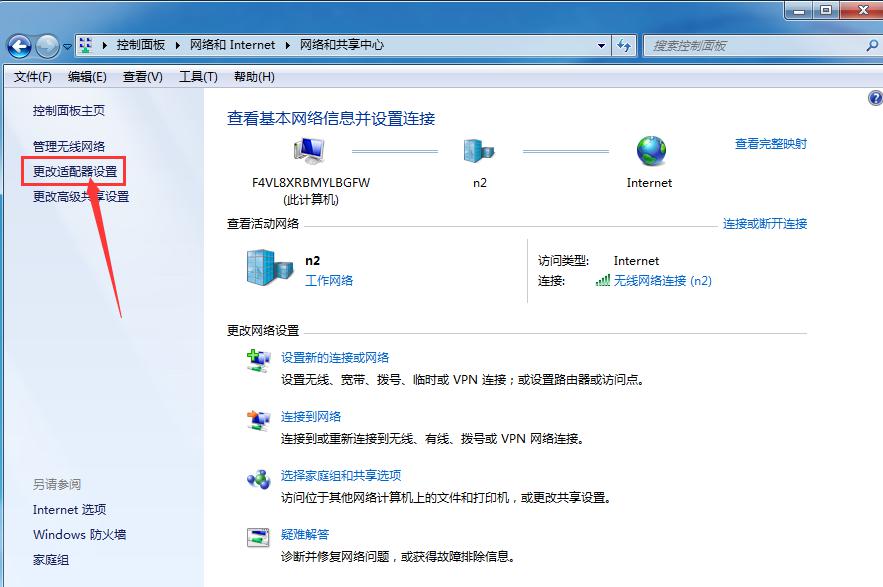Click the set up new connection icon
Image resolution: width=883 pixels, height=587 pixels.
click(x=258, y=361)
